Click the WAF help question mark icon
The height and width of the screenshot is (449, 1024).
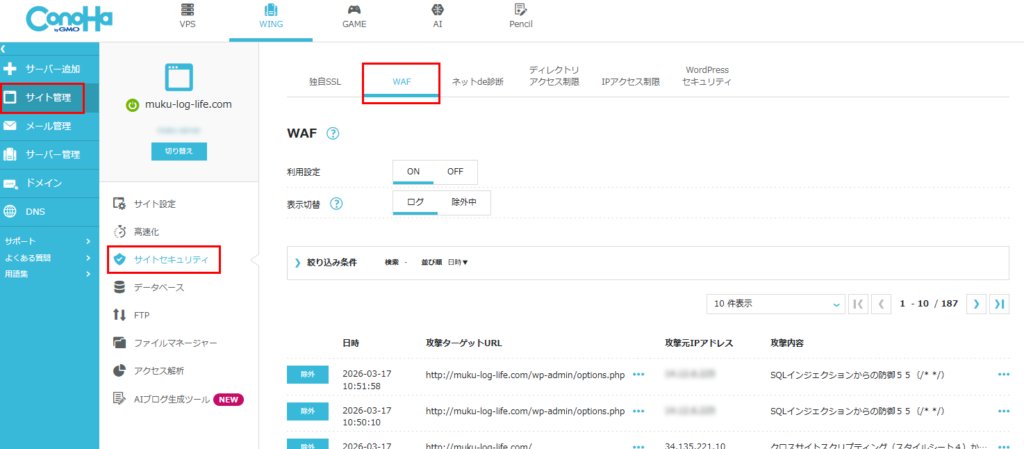pos(333,134)
